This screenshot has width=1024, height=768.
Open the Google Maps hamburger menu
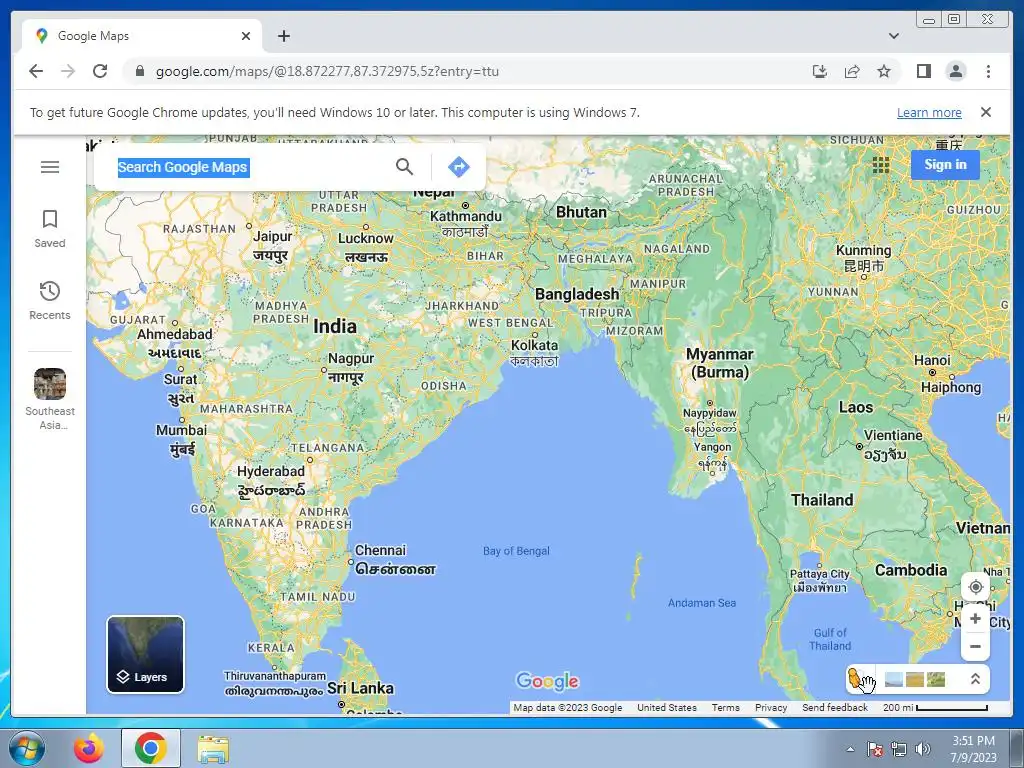point(50,167)
